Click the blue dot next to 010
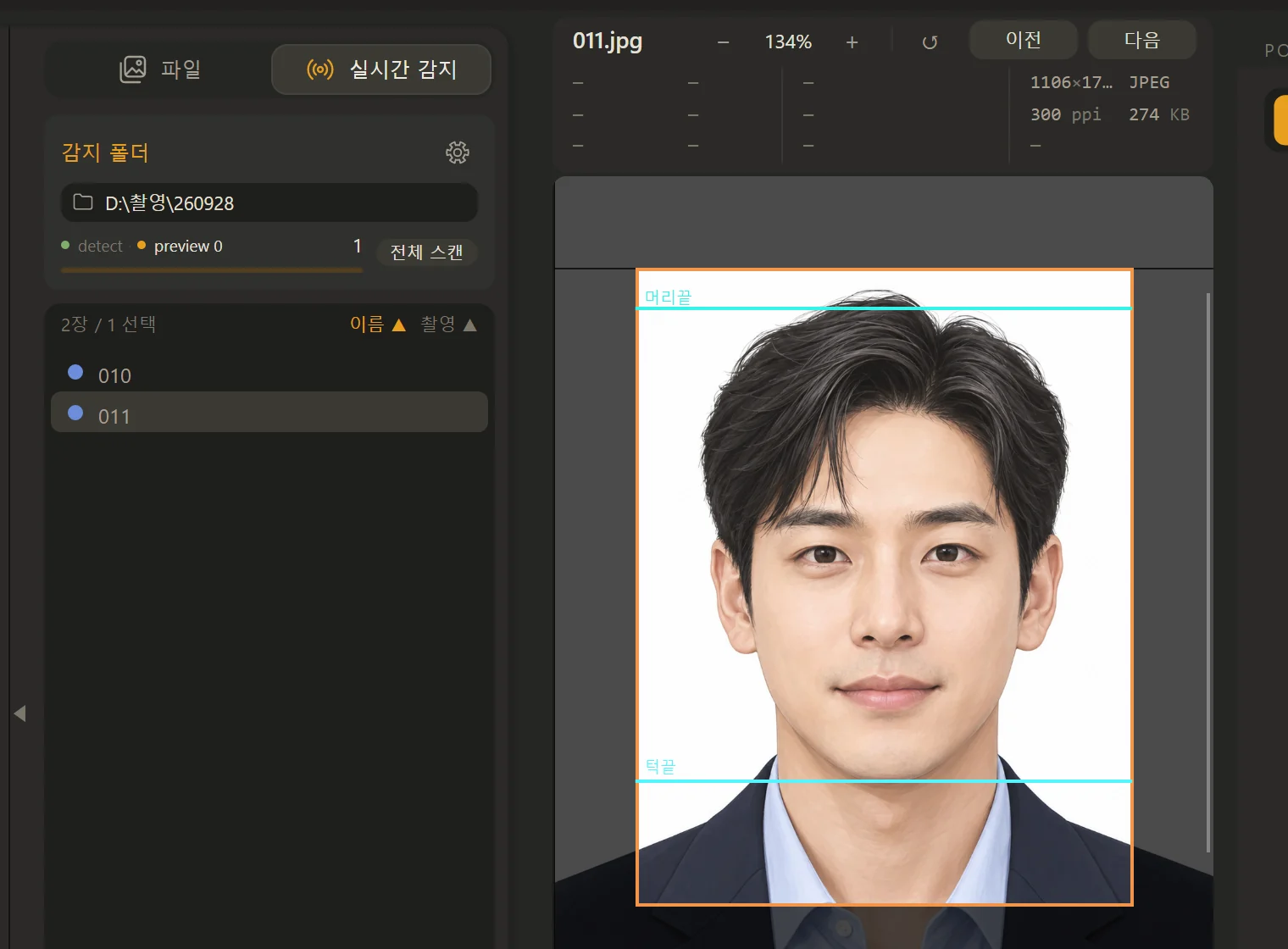The width and height of the screenshot is (1288, 949). 75,372
